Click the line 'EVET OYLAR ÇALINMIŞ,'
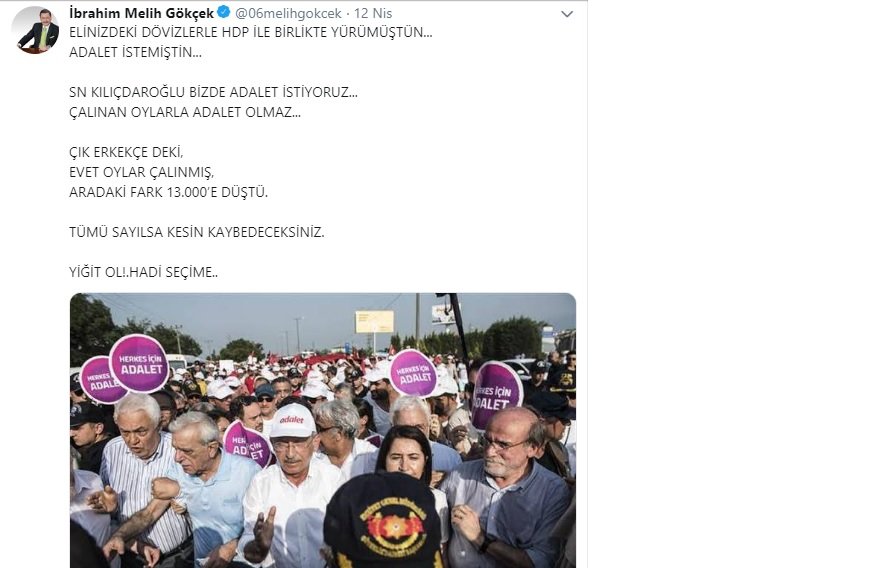The width and height of the screenshot is (880, 568). coord(141,172)
